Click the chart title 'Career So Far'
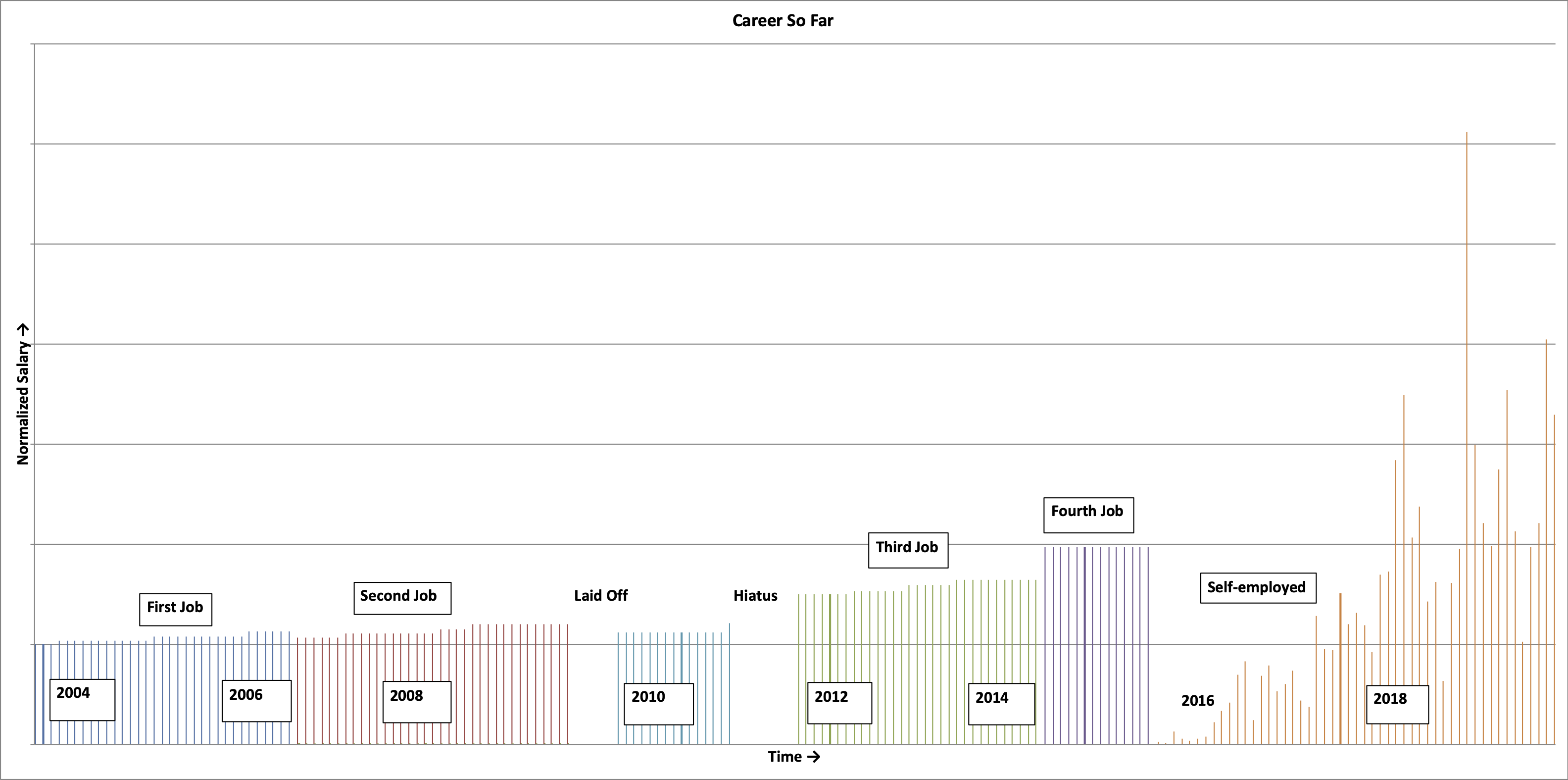Image resolution: width=1568 pixels, height=780 pixels. coord(783,21)
